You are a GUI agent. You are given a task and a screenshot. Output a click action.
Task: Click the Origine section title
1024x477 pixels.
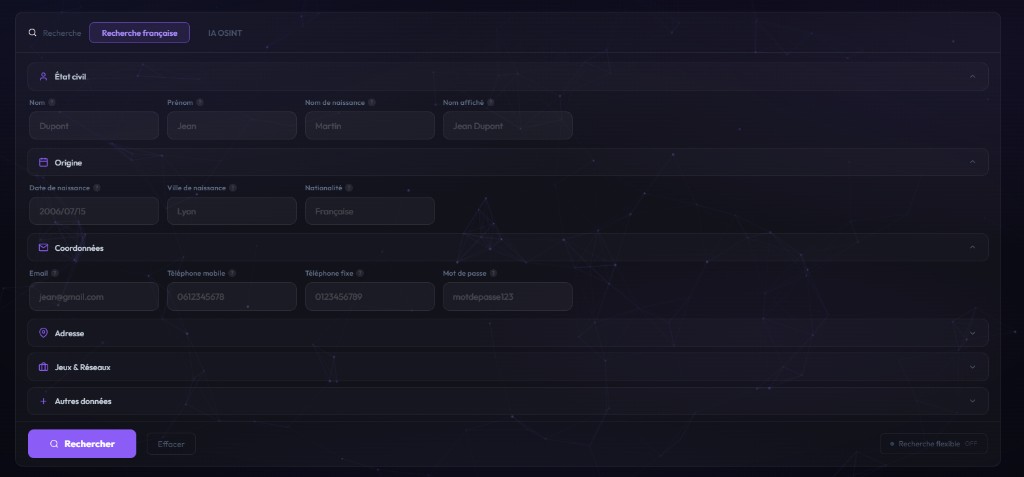(69, 162)
